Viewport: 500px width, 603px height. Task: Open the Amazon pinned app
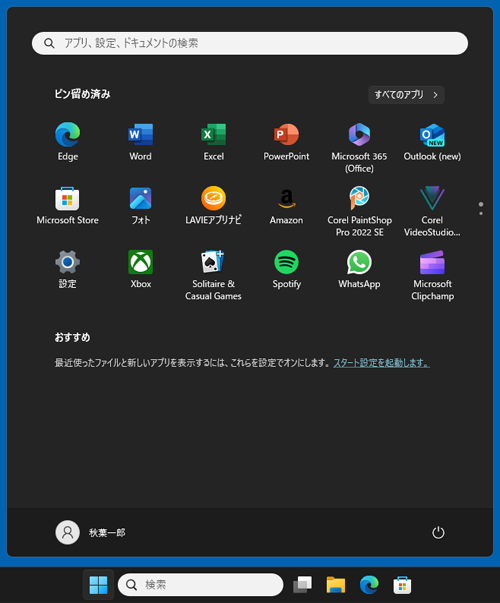click(x=286, y=206)
